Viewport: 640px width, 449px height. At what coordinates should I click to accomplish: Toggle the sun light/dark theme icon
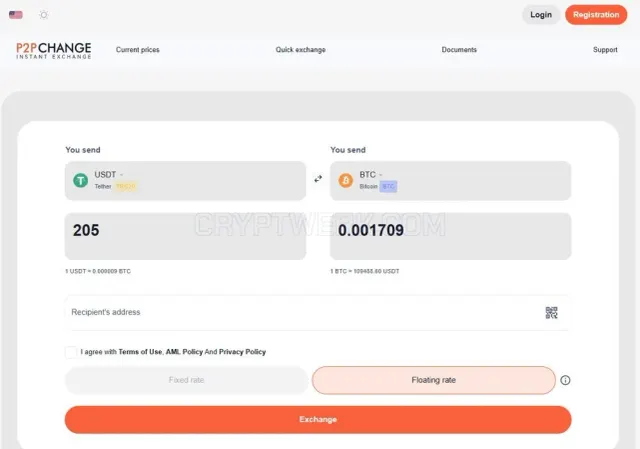click(44, 15)
